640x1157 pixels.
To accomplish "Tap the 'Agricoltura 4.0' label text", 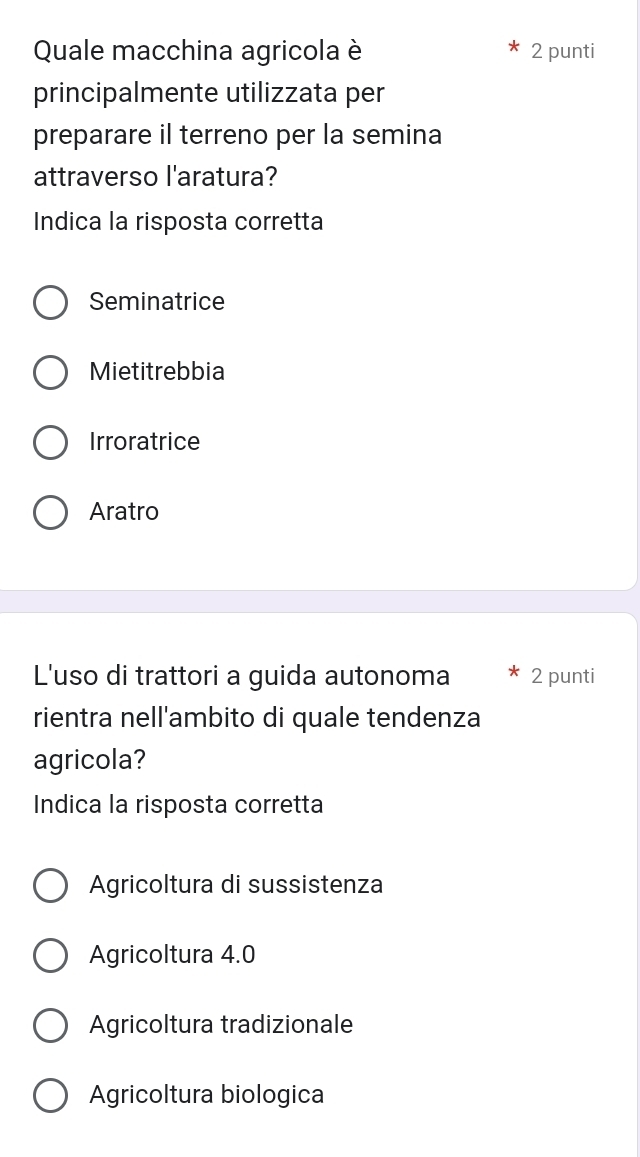I will point(172,955).
